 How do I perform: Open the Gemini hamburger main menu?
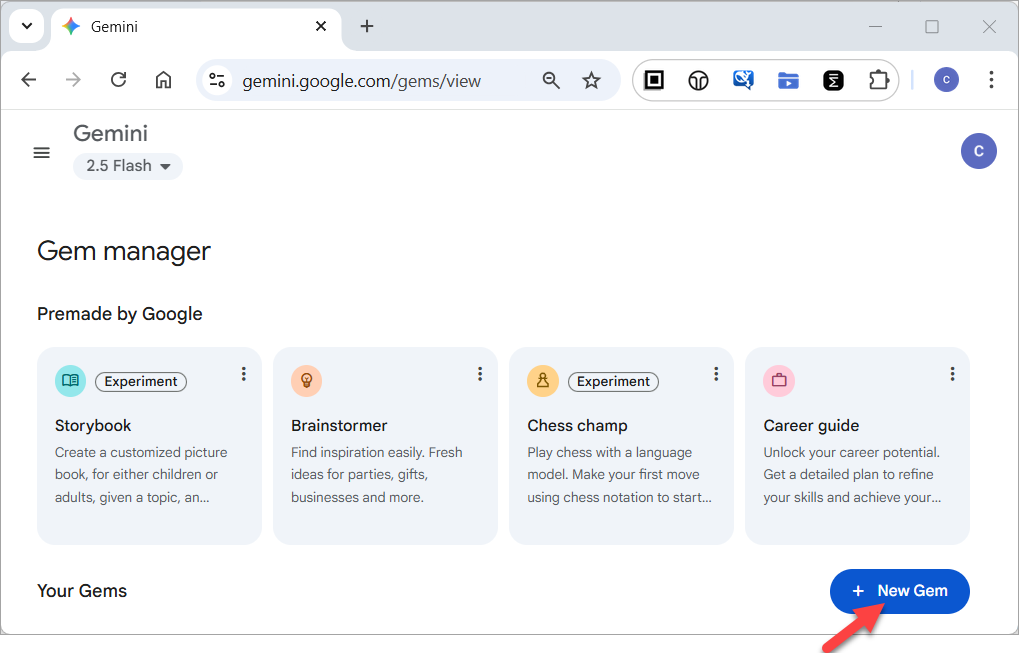tap(42, 153)
